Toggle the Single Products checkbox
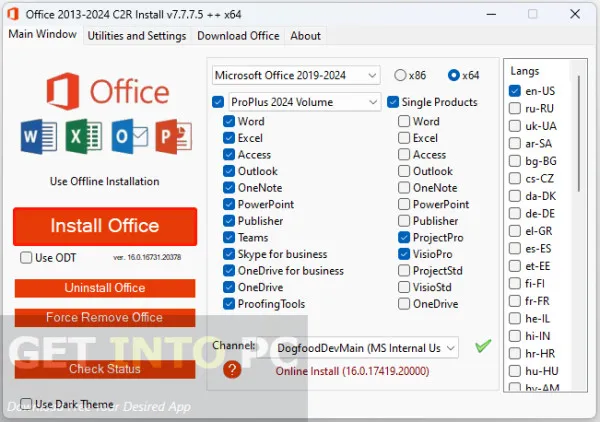The width and height of the screenshot is (600, 422). pyautogui.click(x=393, y=102)
